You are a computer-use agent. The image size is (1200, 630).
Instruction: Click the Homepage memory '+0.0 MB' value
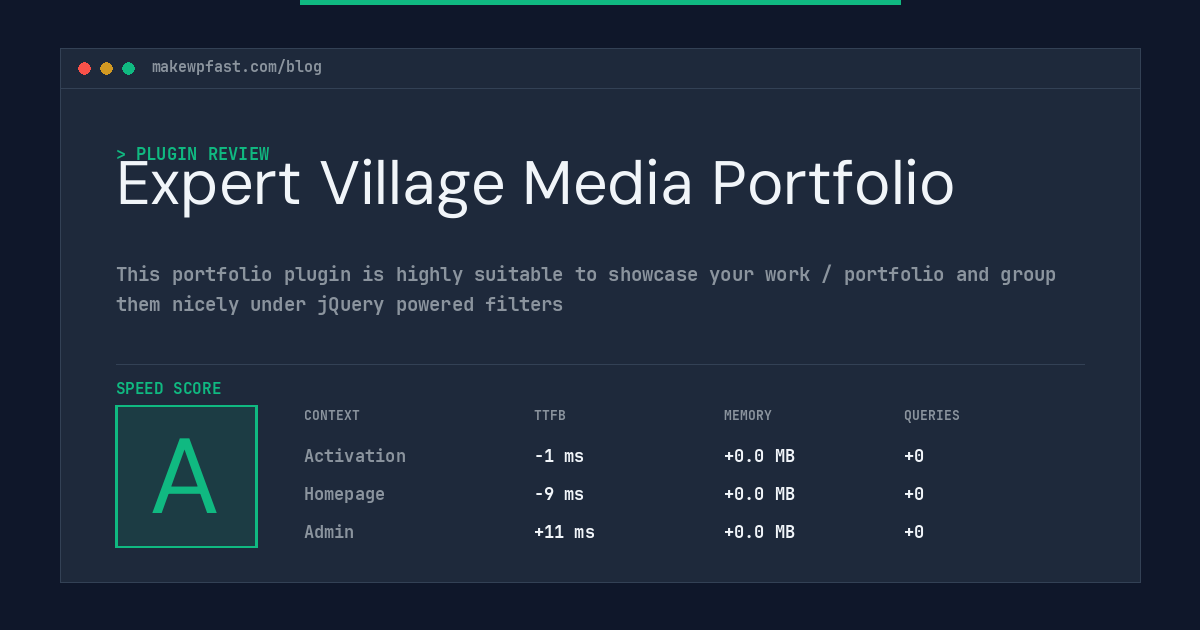tap(759, 494)
